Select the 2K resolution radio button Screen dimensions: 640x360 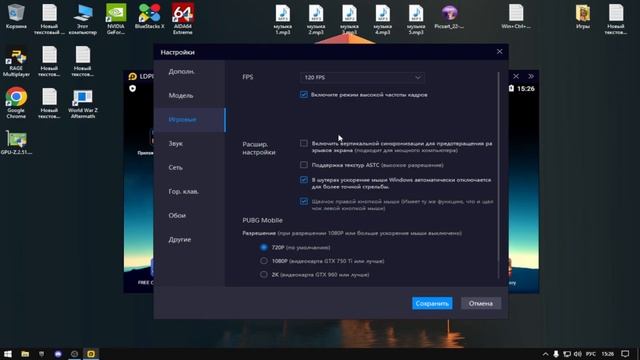264,275
